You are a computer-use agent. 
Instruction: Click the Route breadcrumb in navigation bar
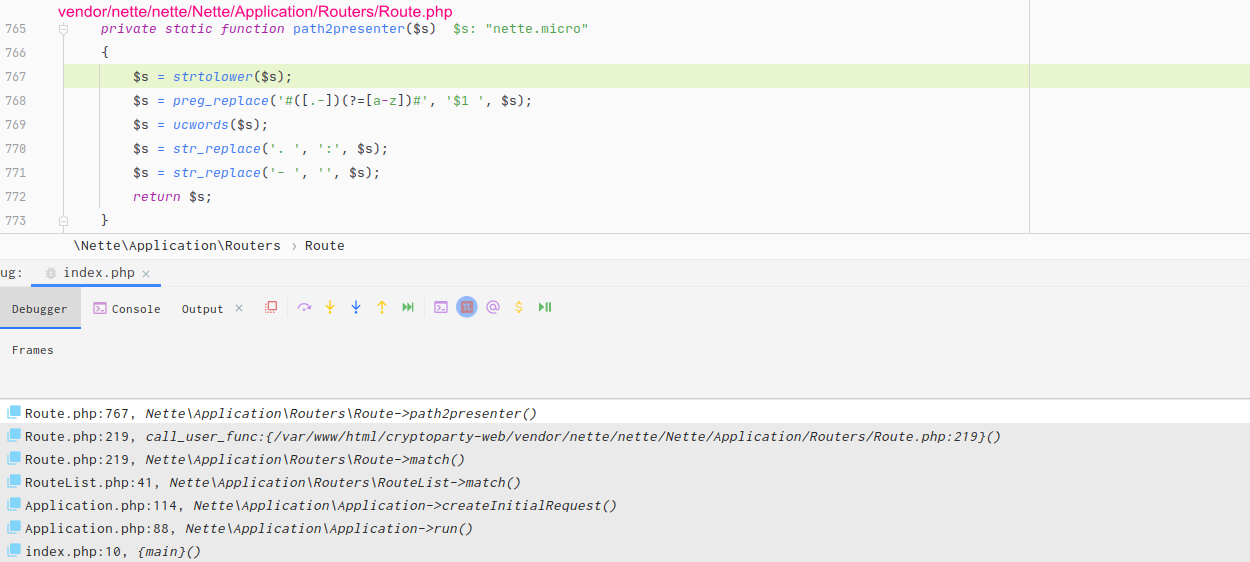click(325, 246)
